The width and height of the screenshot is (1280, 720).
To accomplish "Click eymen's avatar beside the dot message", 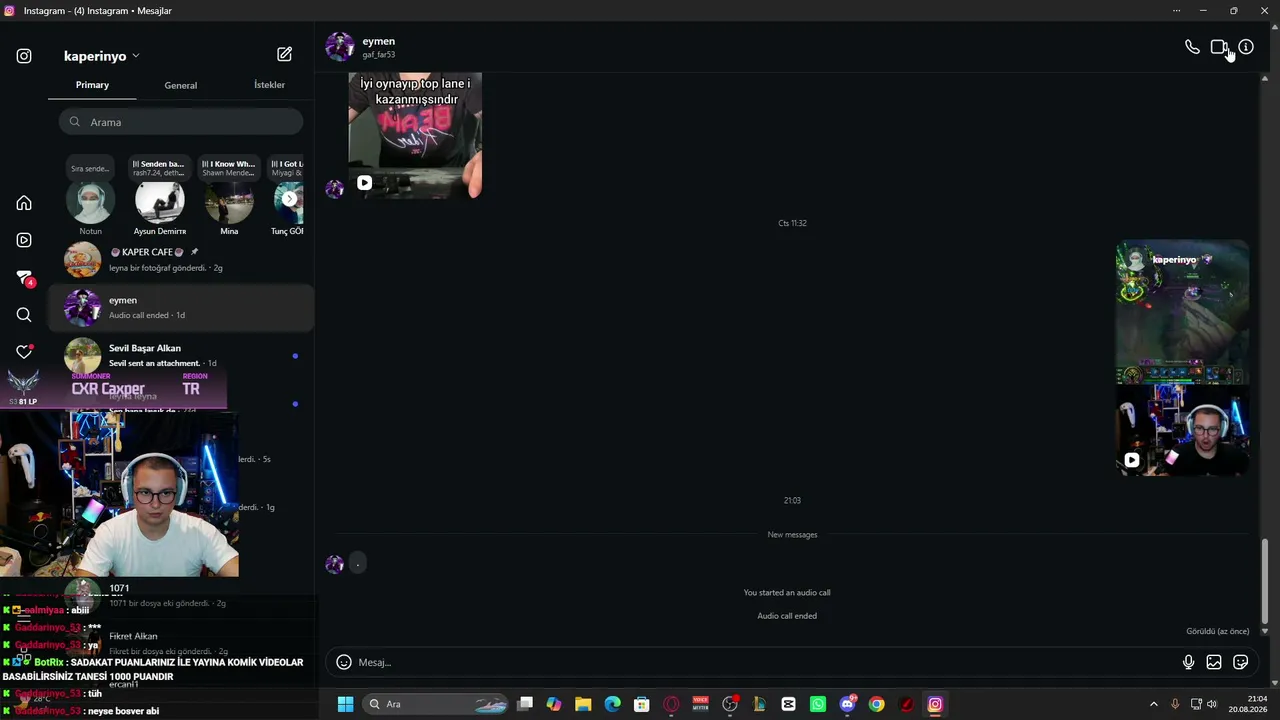I will [x=335, y=564].
